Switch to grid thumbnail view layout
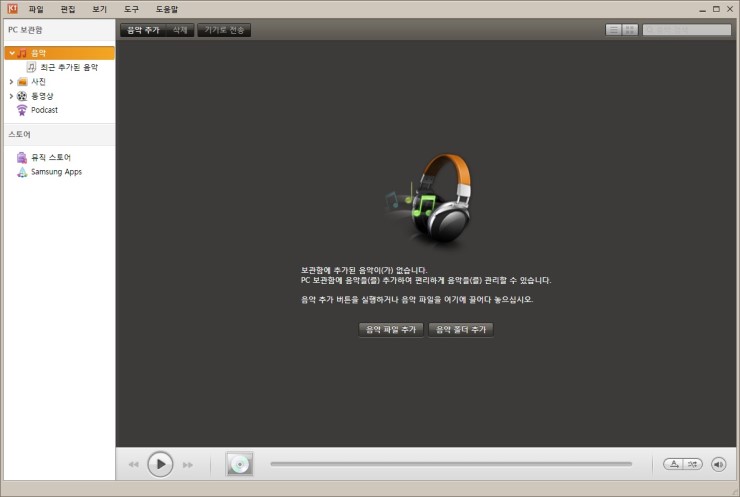Screen dimensions: 740x497 (630, 30)
